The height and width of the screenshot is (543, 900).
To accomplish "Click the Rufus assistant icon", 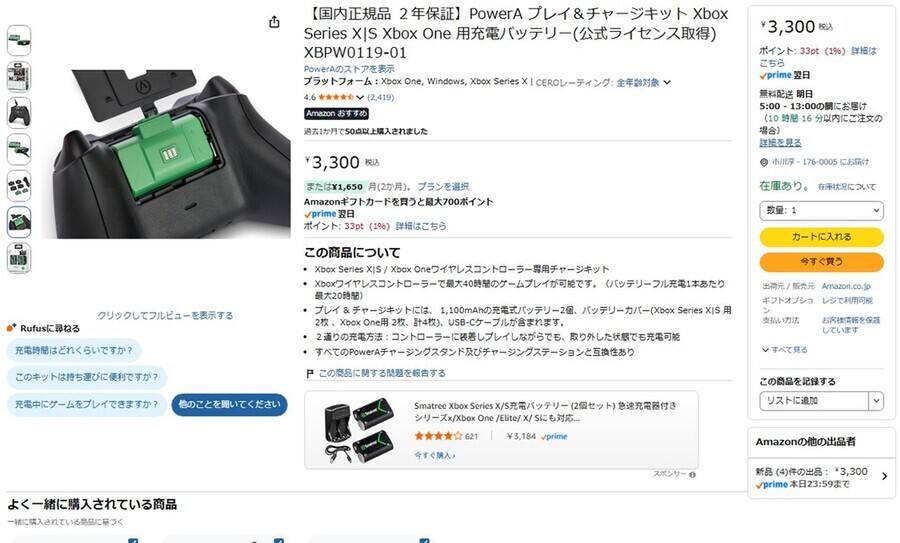I will tap(11, 328).
